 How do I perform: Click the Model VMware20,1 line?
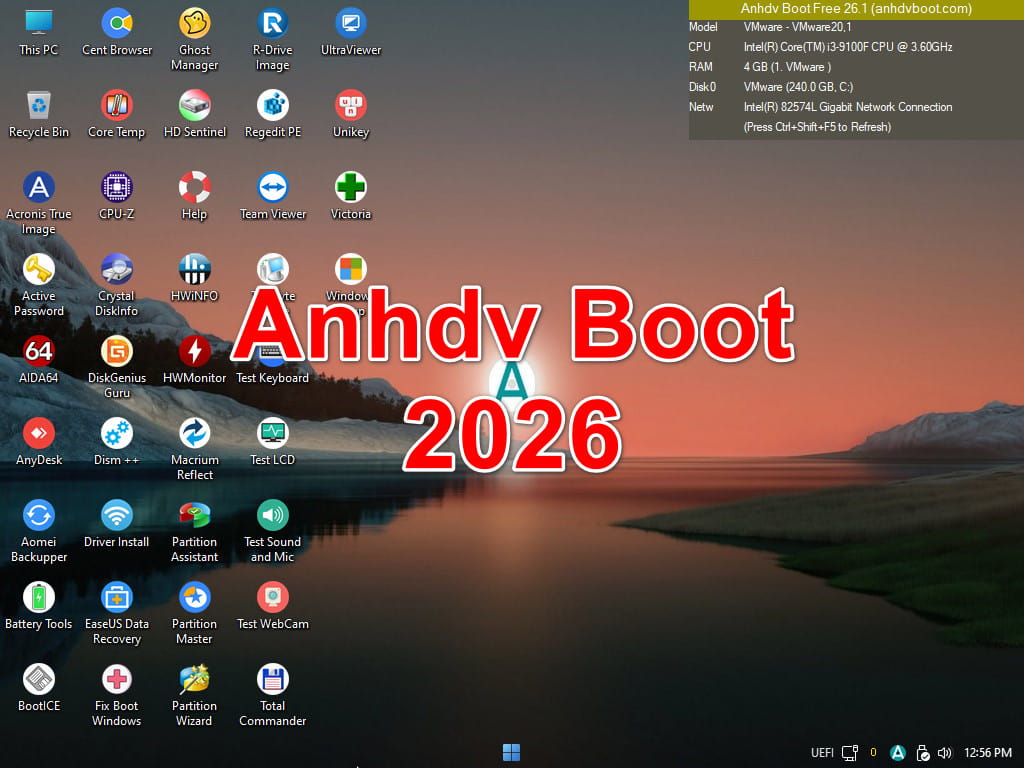tap(797, 27)
